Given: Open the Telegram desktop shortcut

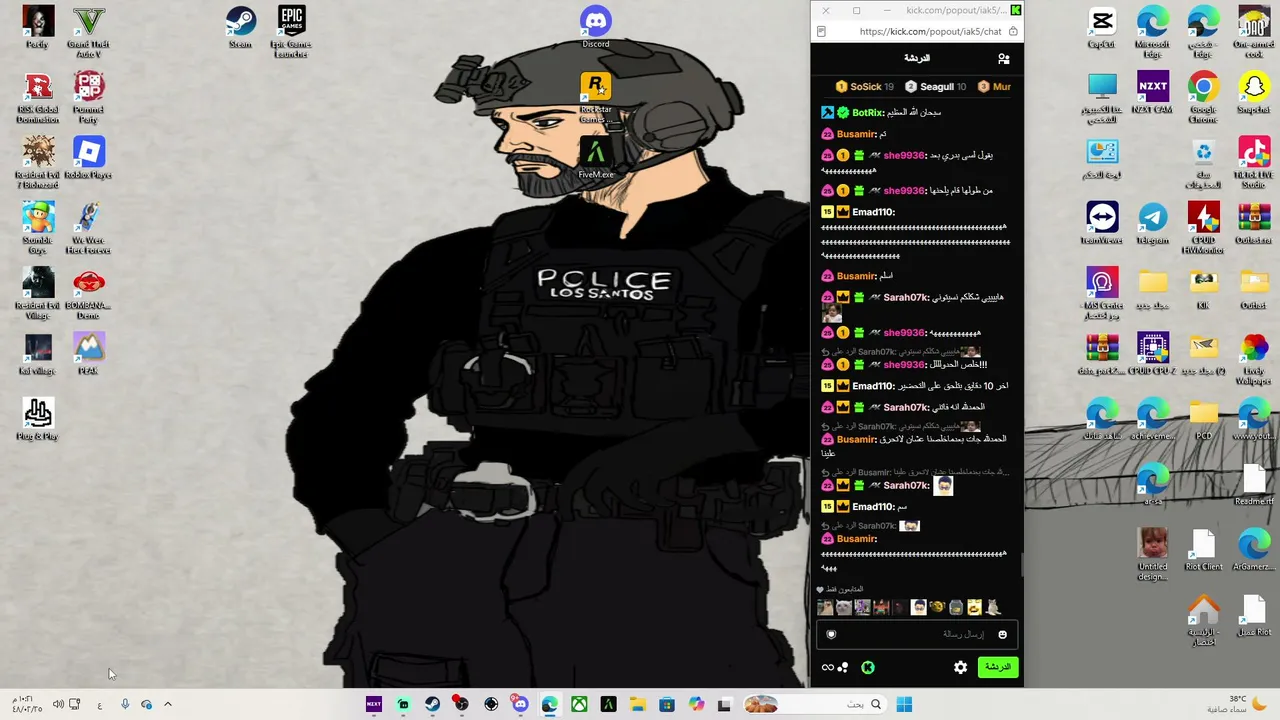Looking at the screenshot, I should [1153, 223].
